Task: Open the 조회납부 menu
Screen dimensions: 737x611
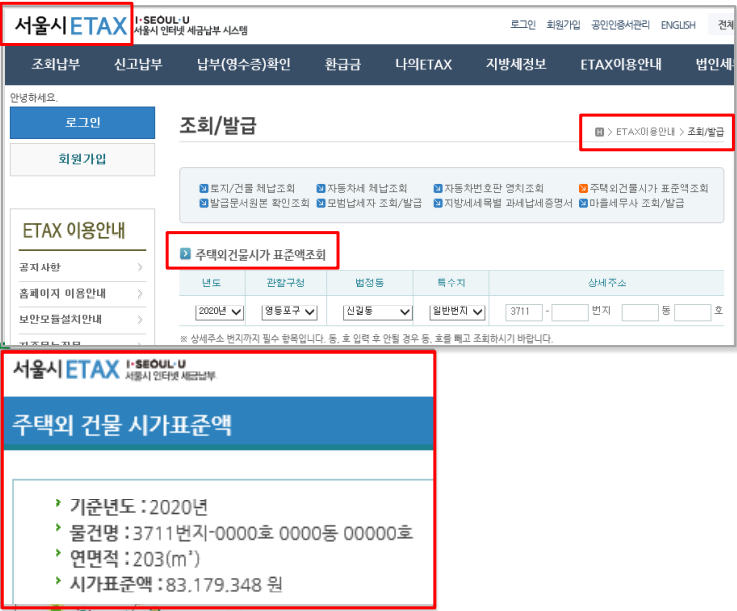Action: point(56,64)
